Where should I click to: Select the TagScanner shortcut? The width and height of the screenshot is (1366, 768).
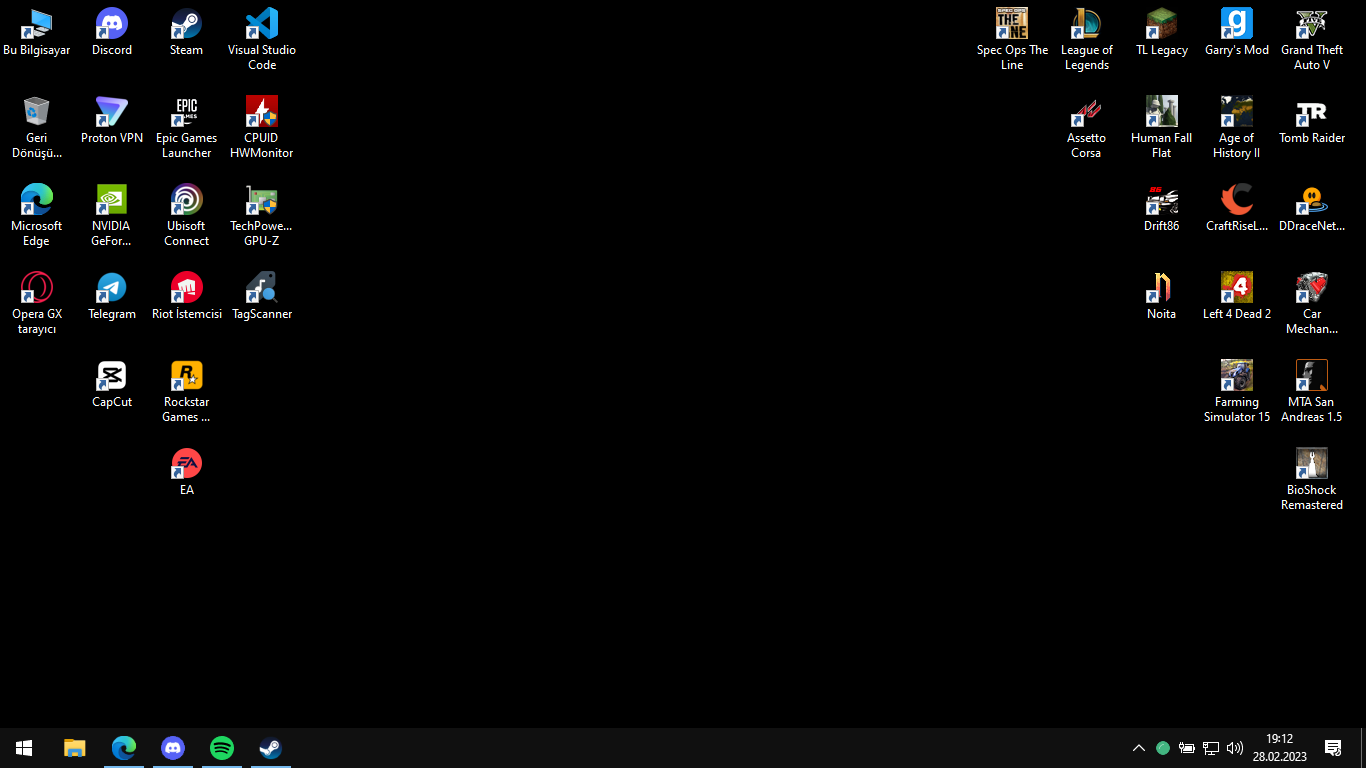click(262, 297)
